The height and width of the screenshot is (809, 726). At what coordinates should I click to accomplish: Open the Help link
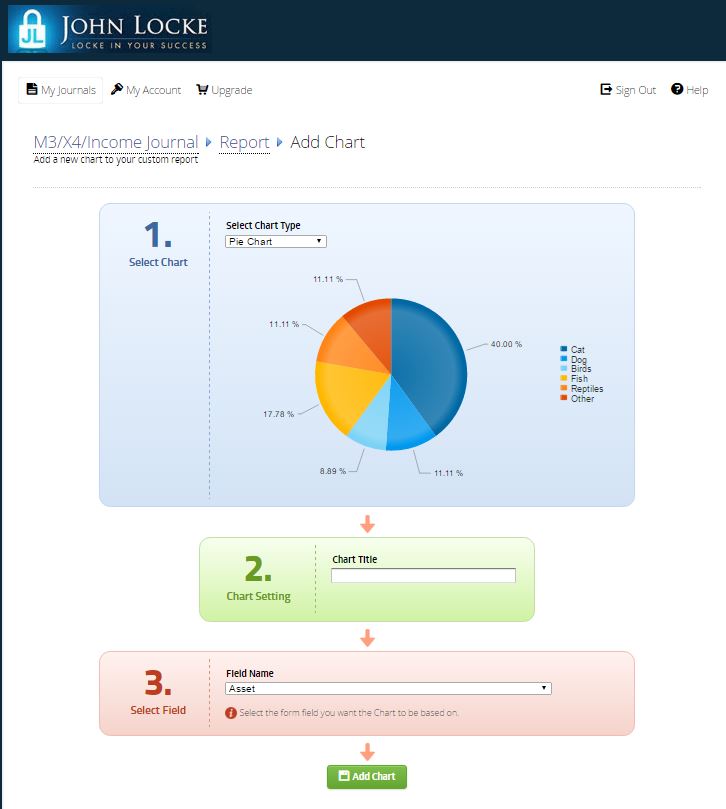(x=689, y=90)
